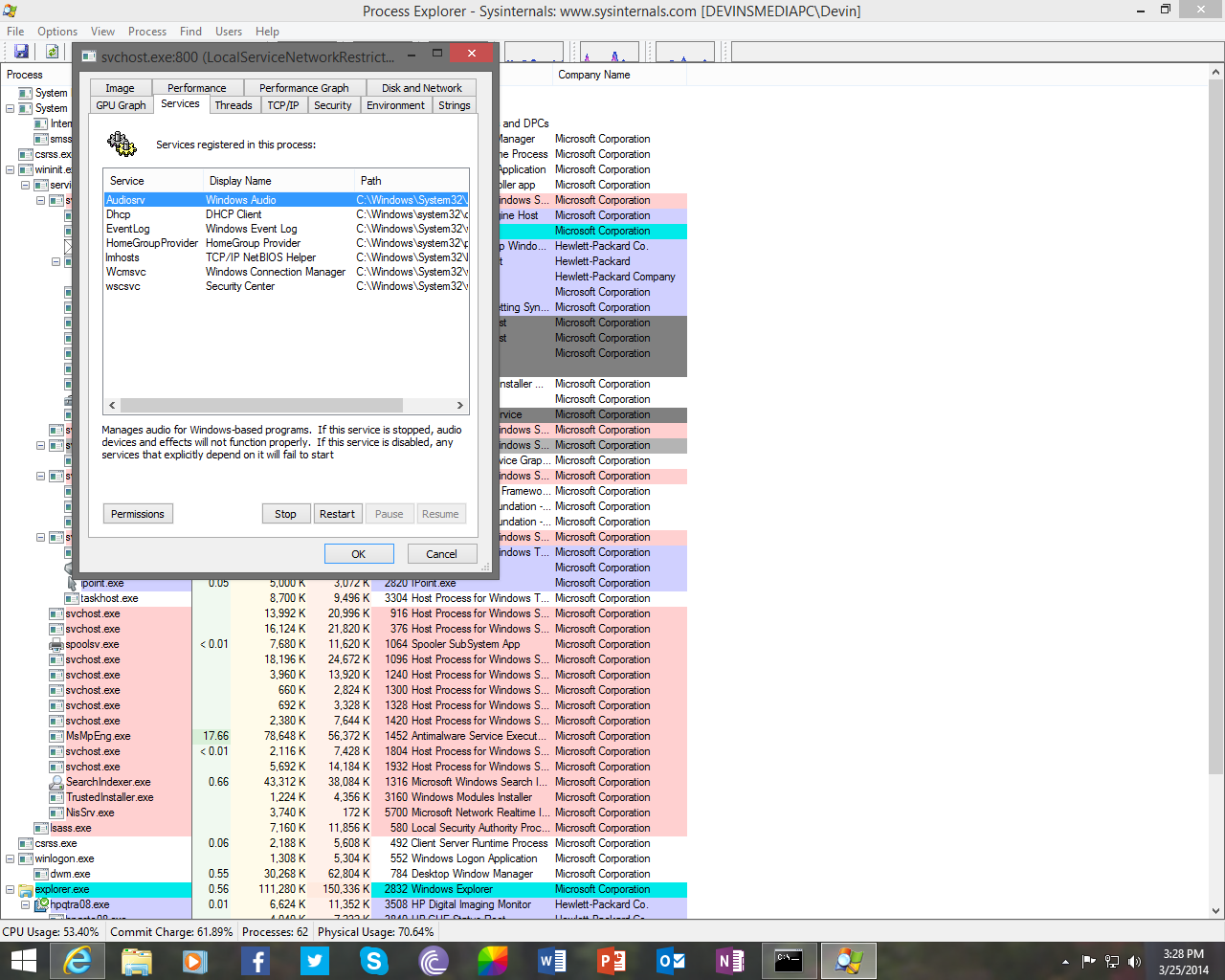This screenshot has width=1225, height=980.
Task: Click the Permissions button
Action: [x=138, y=514]
